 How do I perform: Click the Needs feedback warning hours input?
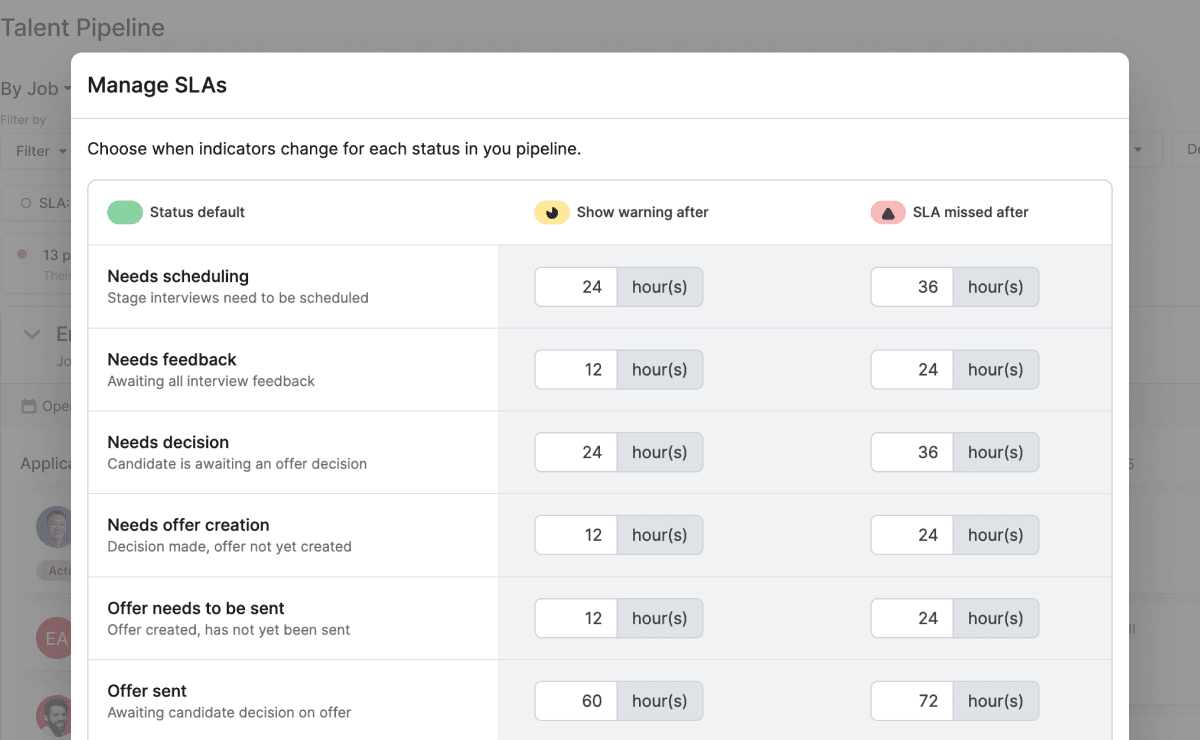tap(576, 370)
